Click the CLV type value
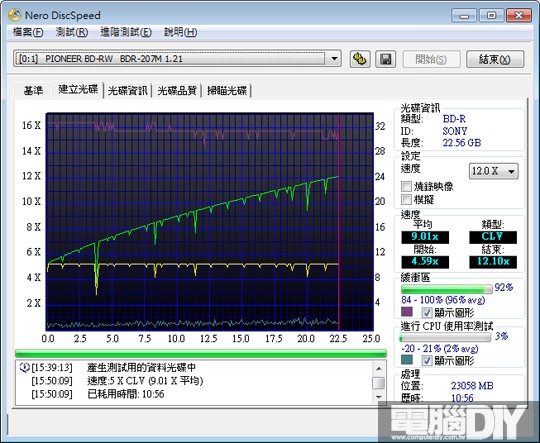Image resolution: width=540 pixels, height=443 pixels. tap(493, 237)
